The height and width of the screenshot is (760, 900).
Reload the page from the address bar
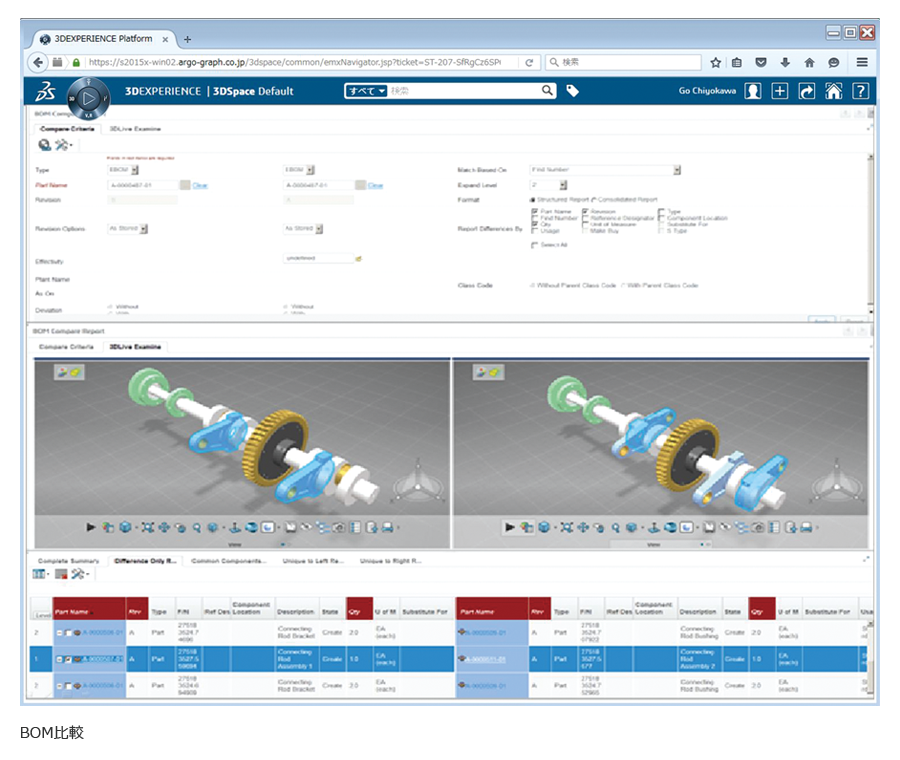pos(529,63)
